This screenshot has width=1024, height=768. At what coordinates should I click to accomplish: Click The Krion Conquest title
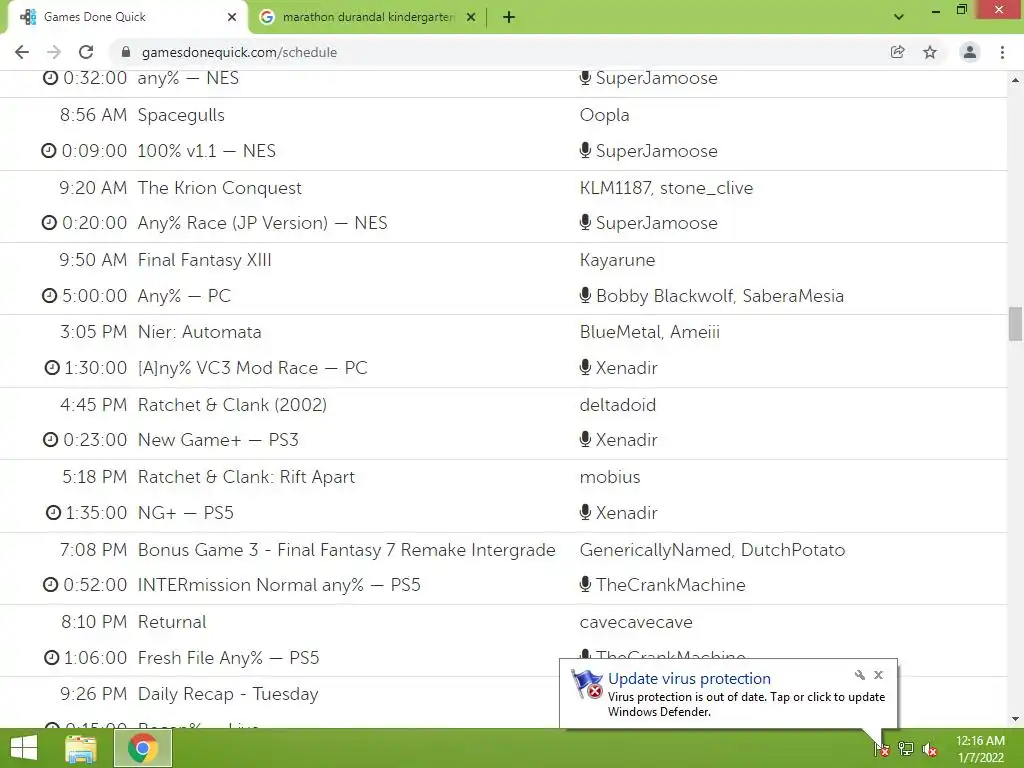(219, 188)
